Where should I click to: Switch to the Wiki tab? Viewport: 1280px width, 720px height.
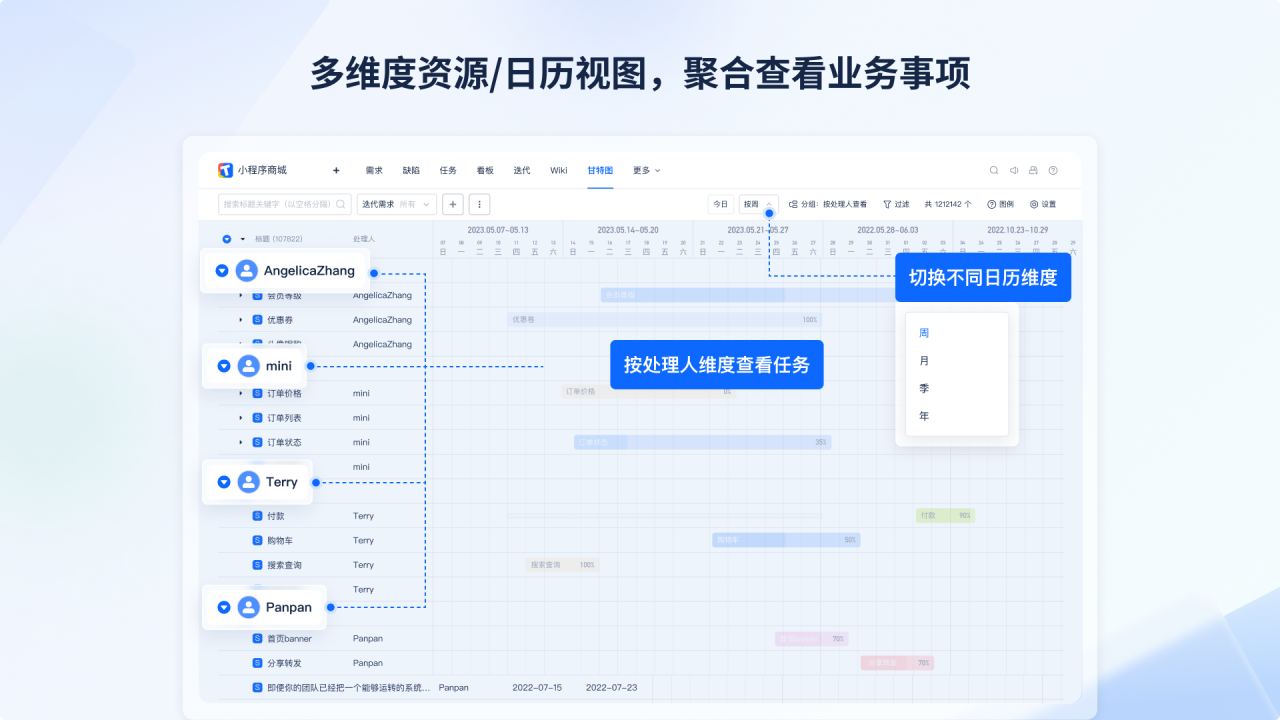coord(559,170)
